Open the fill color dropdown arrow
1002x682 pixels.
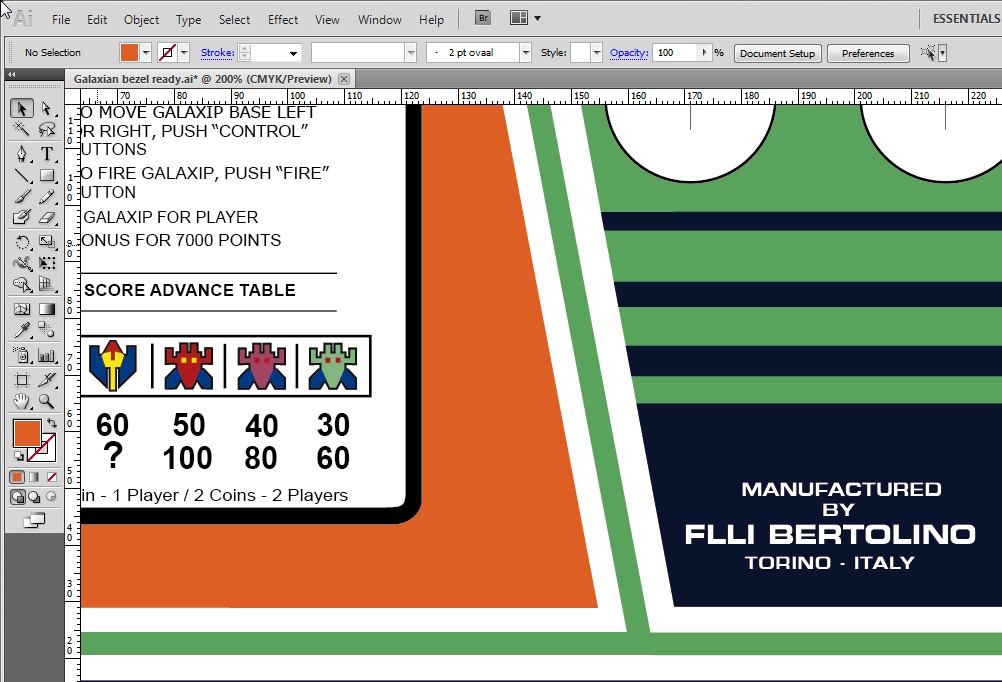coord(146,52)
